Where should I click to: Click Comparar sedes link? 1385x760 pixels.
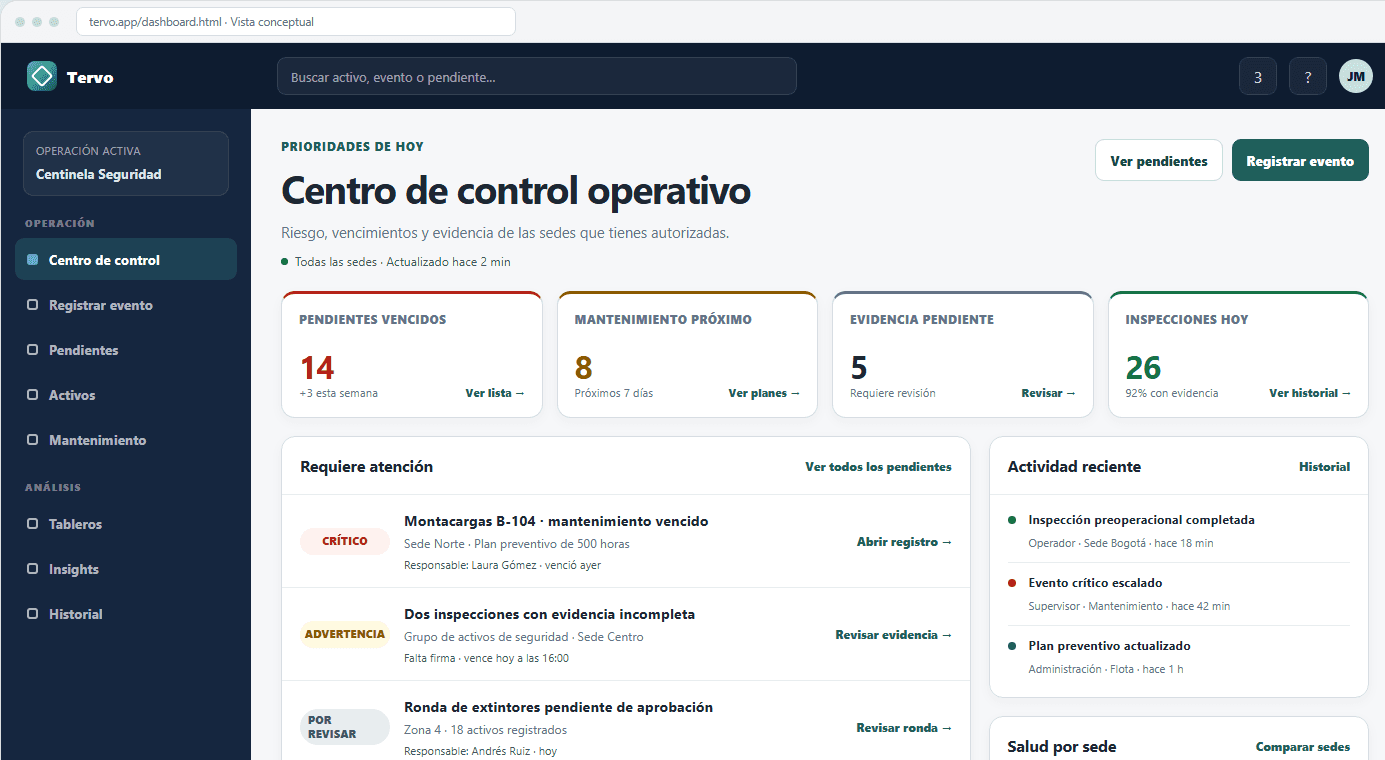1303,747
